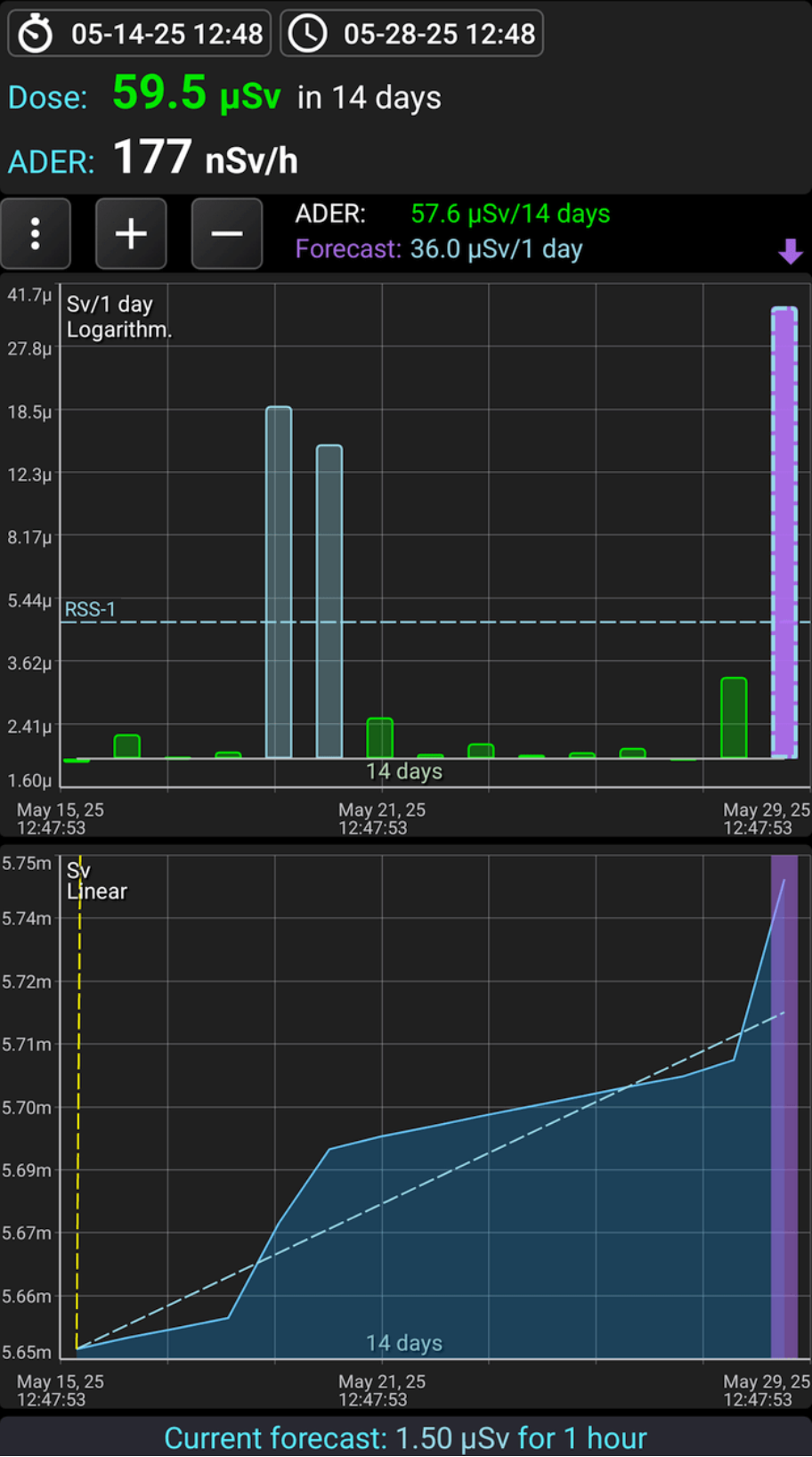Tap the clock end-time icon
This screenshot has height=1457, width=812.
click(308, 34)
